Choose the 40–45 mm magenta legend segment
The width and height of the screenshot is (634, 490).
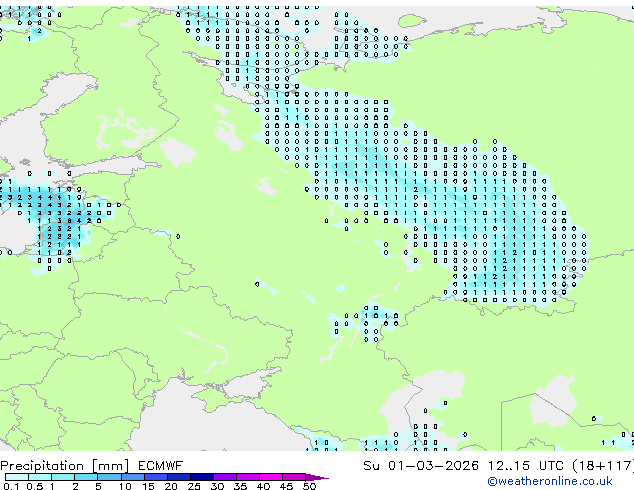[x=271, y=477]
